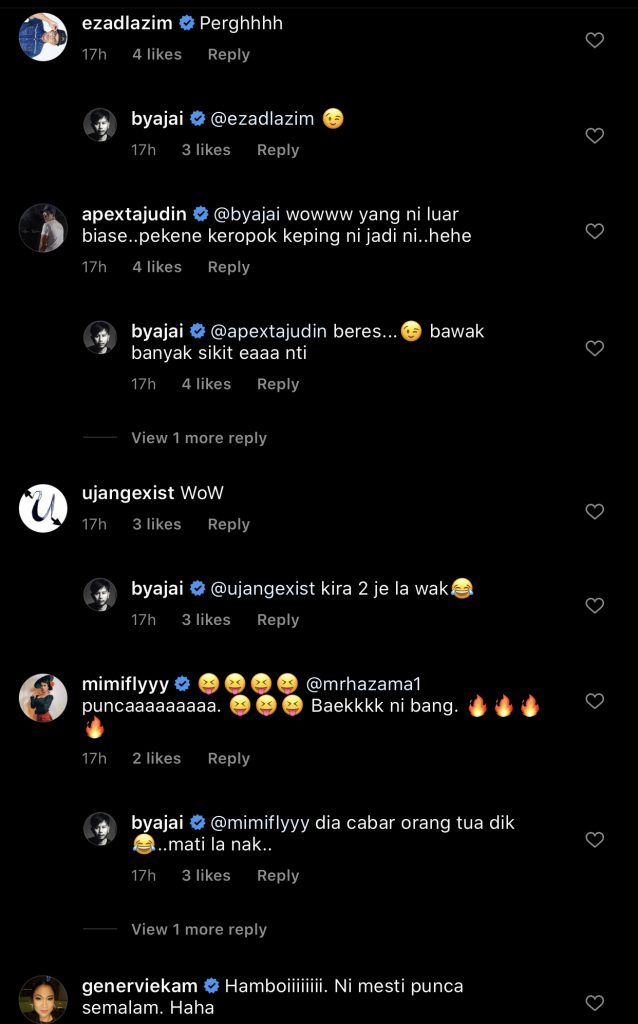Image resolution: width=638 pixels, height=1024 pixels.
Task: Open generviekam's profile avatar
Action: coord(43,998)
